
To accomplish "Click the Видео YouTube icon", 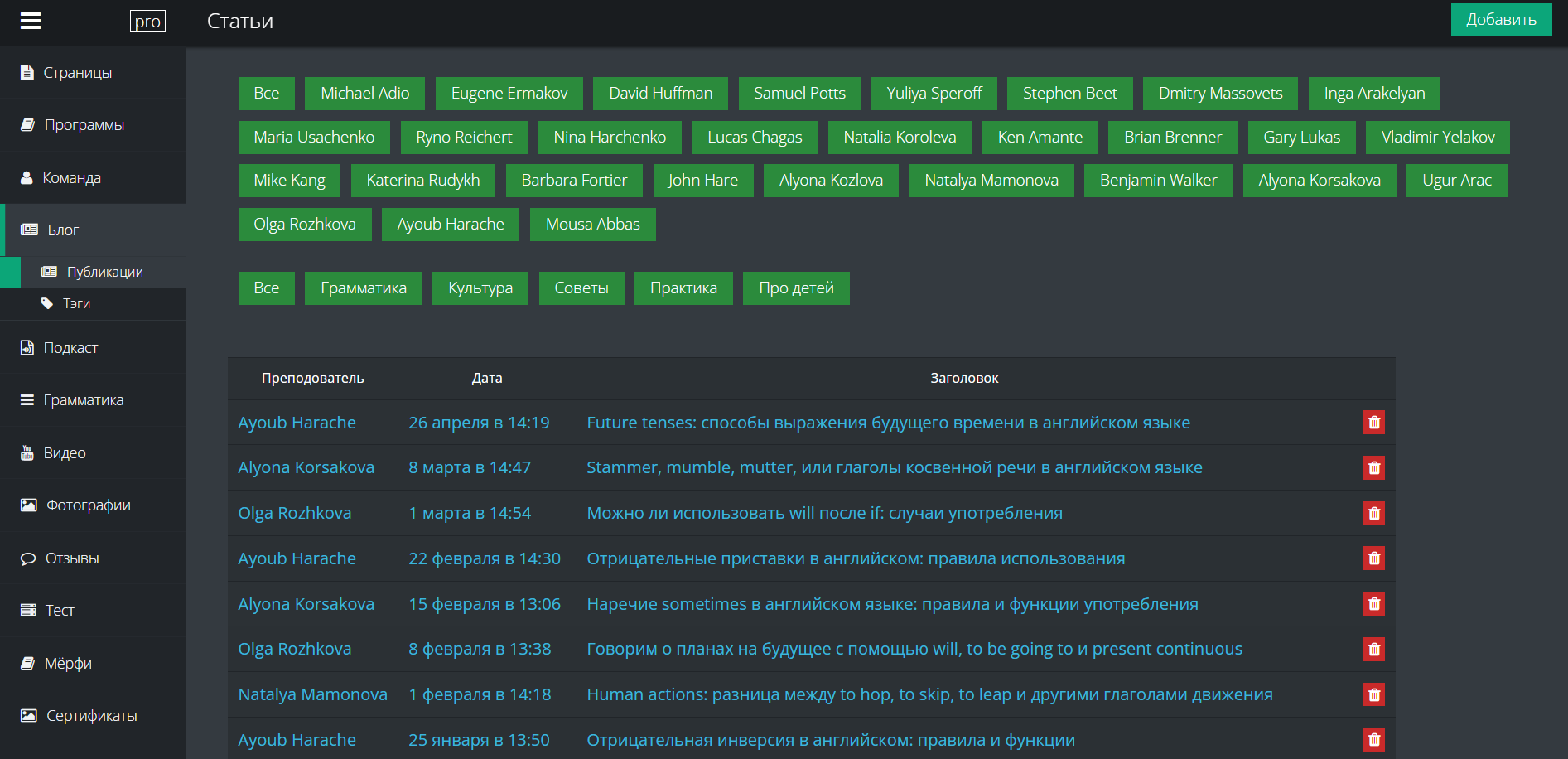I will 27,452.
